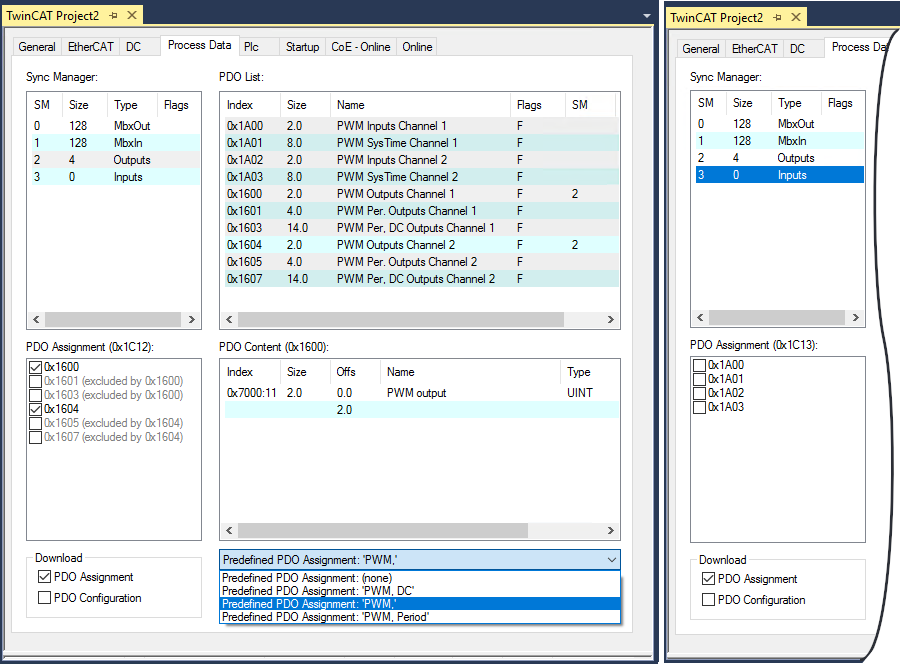Select SM 0 MbxOut row in left window
Image resolution: width=900 pixels, height=664 pixels.
pos(114,126)
